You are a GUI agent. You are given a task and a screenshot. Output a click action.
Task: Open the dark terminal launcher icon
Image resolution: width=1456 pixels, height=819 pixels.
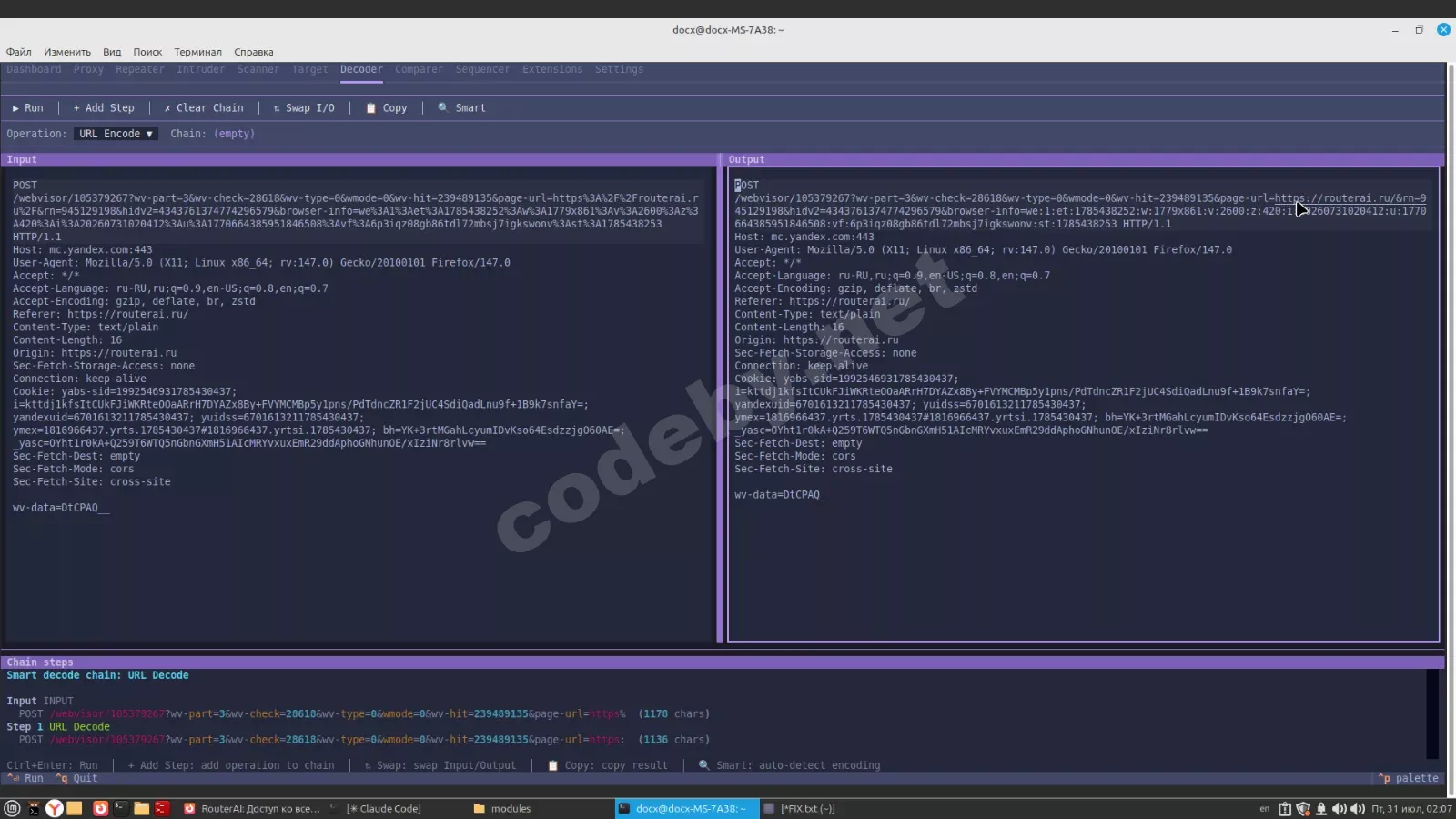click(120, 808)
